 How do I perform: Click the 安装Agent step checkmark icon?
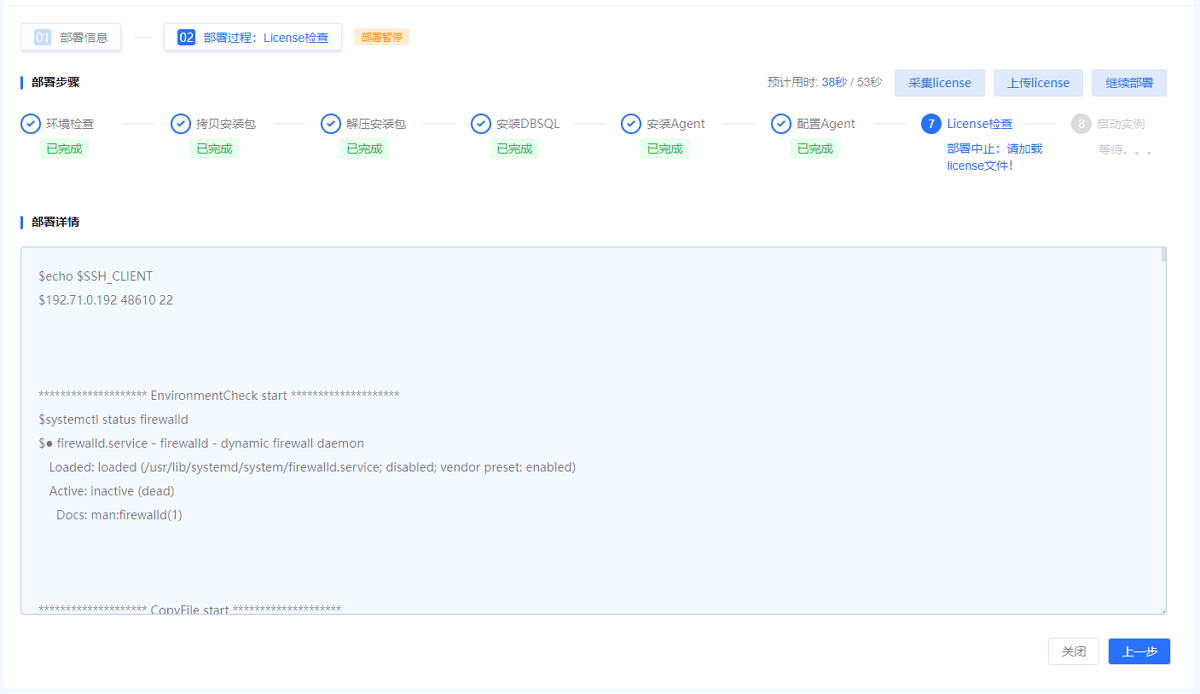(x=631, y=124)
